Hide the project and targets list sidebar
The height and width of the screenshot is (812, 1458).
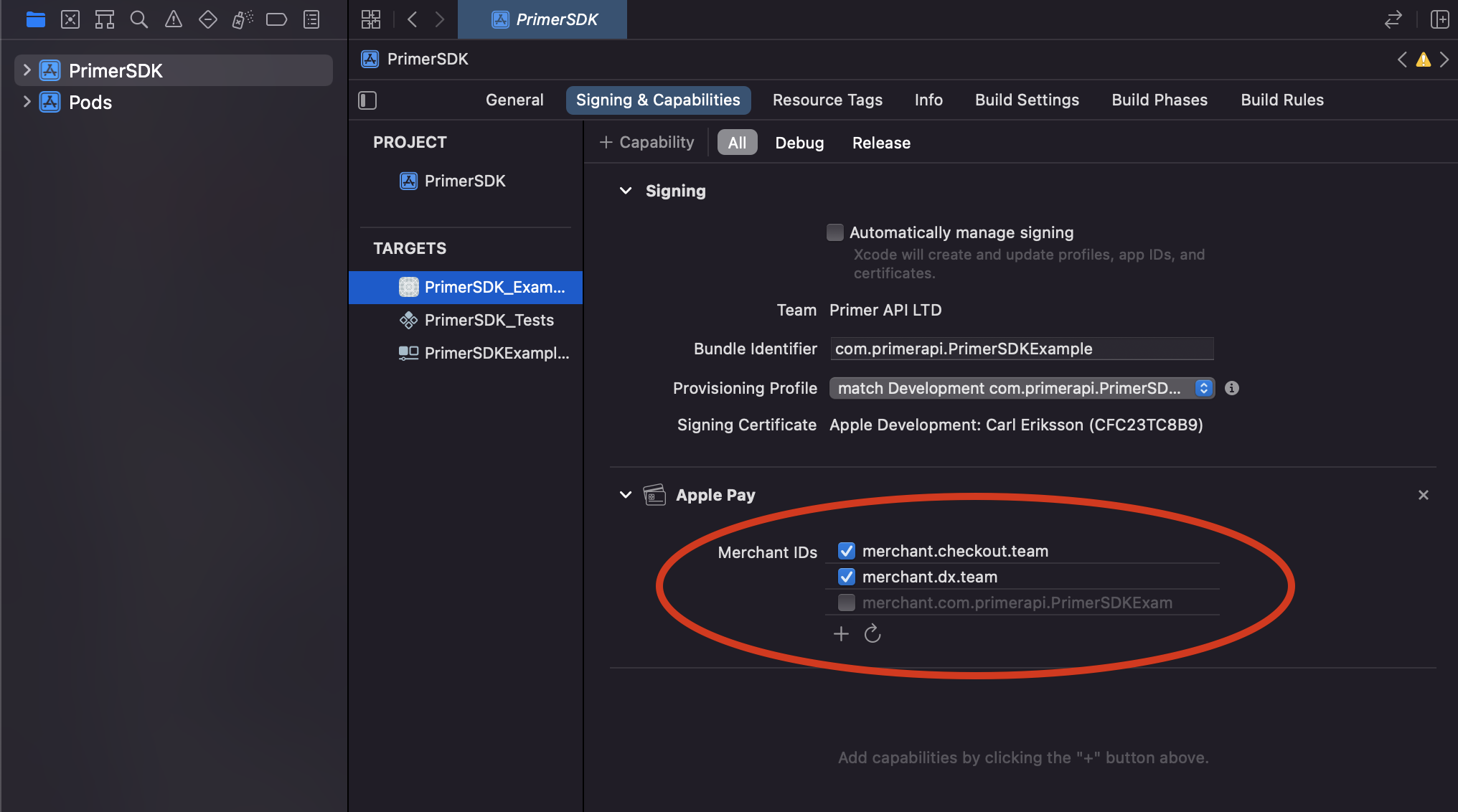point(367,100)
